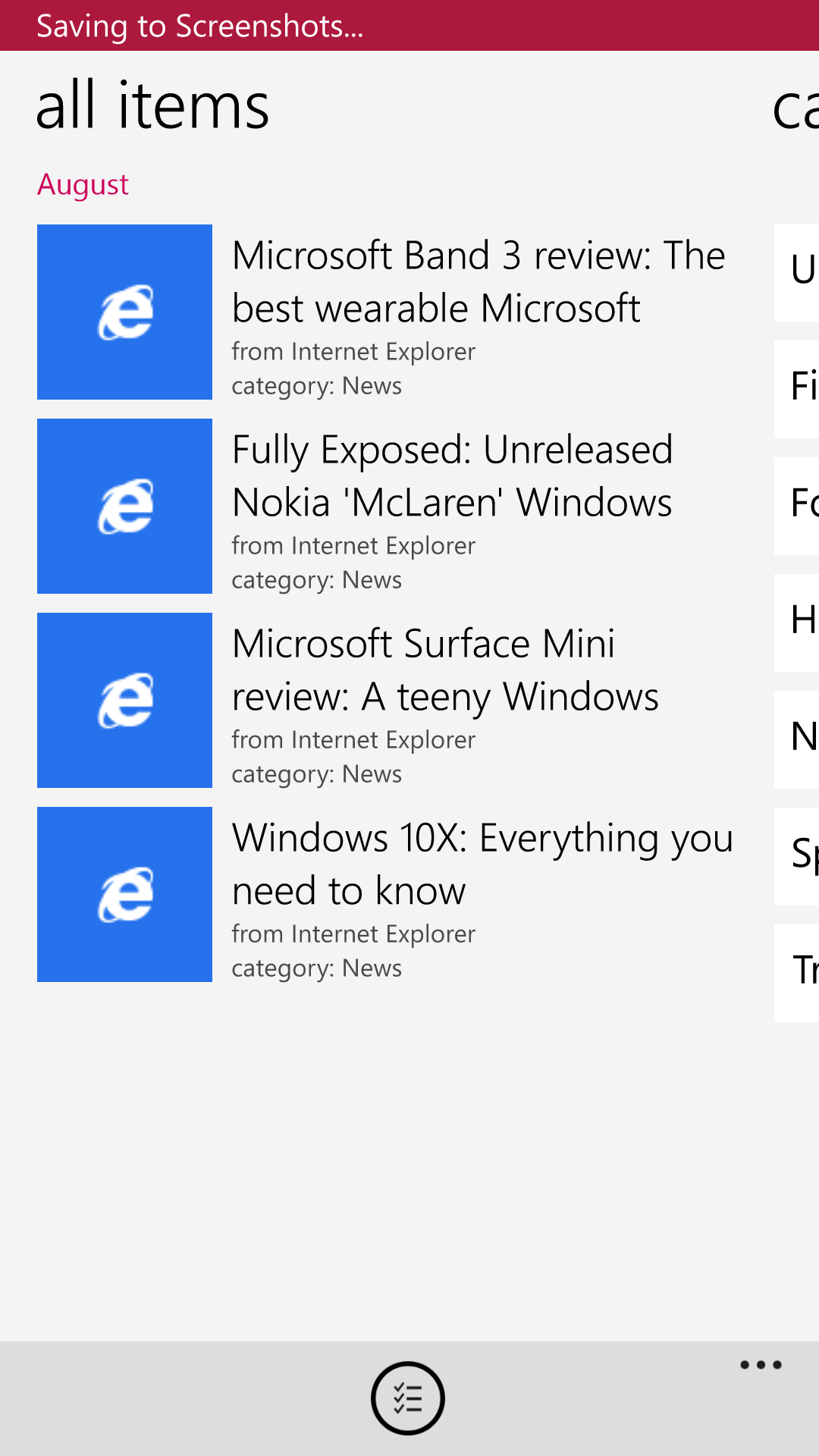Open the three-dots more menu
The image size is (819, 1456).
761,1365
